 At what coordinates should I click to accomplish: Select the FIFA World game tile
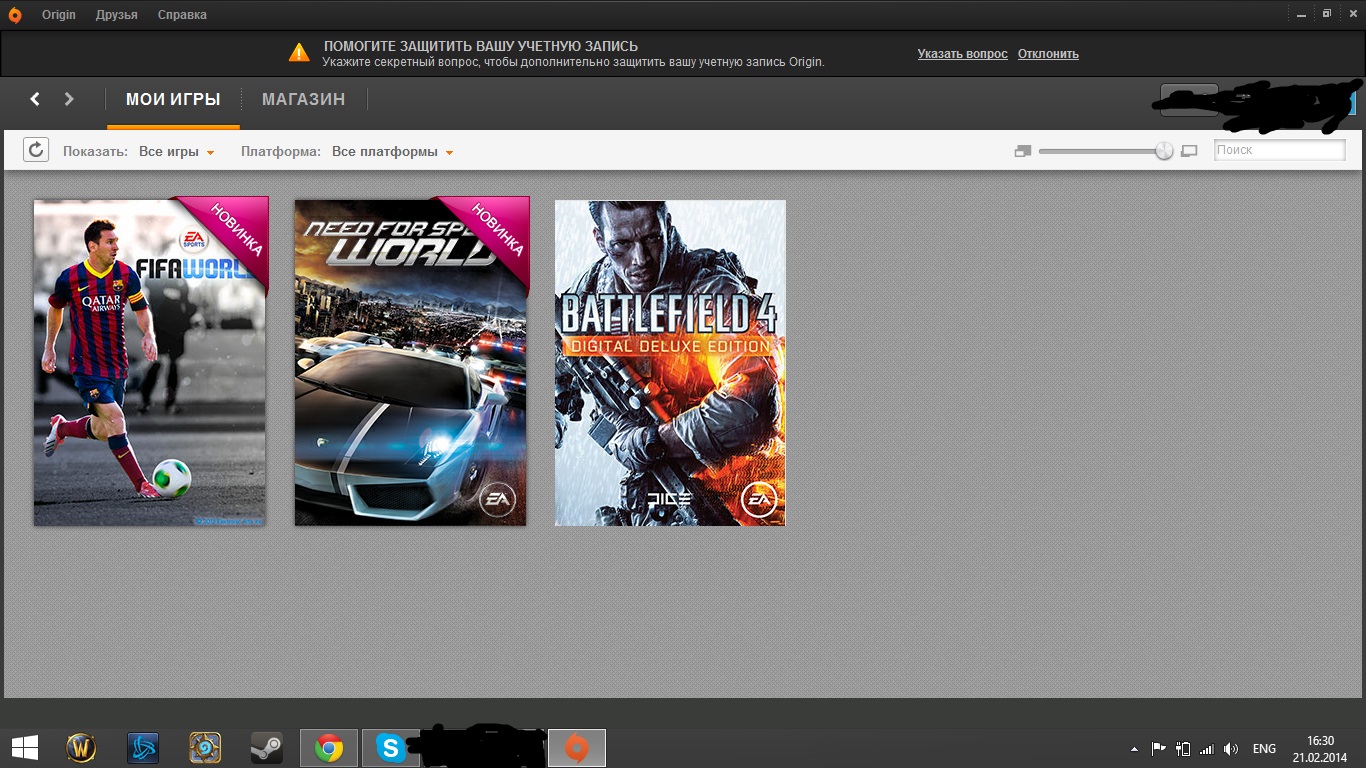click(x=150, y=361)
